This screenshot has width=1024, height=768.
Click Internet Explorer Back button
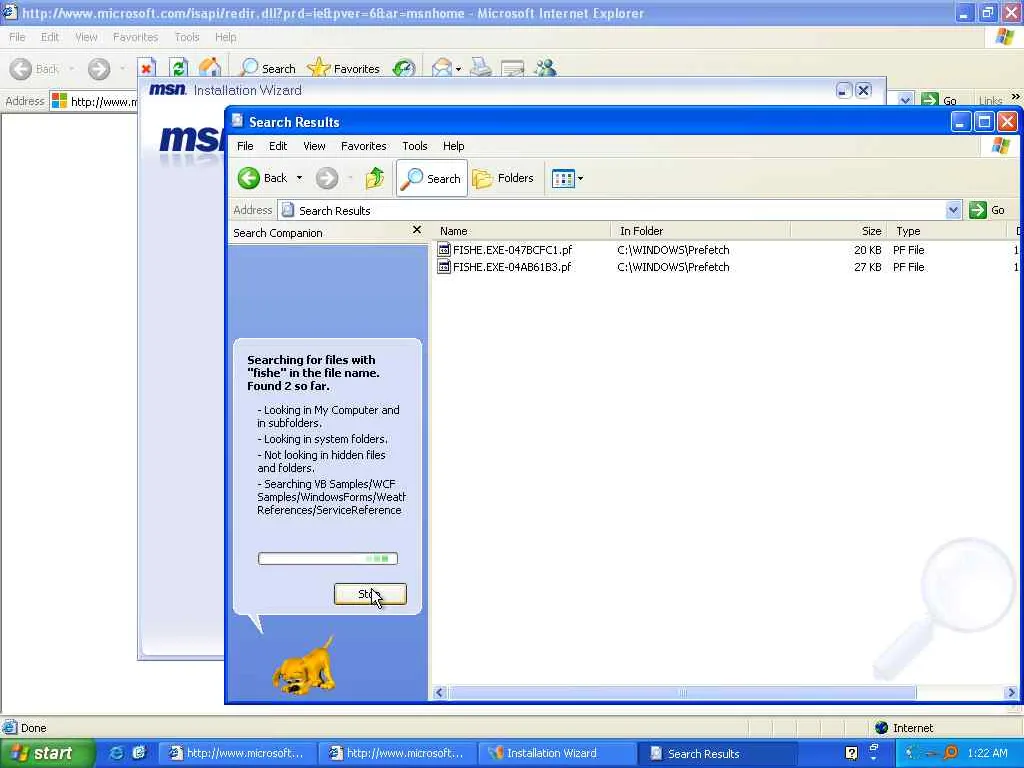35,69
